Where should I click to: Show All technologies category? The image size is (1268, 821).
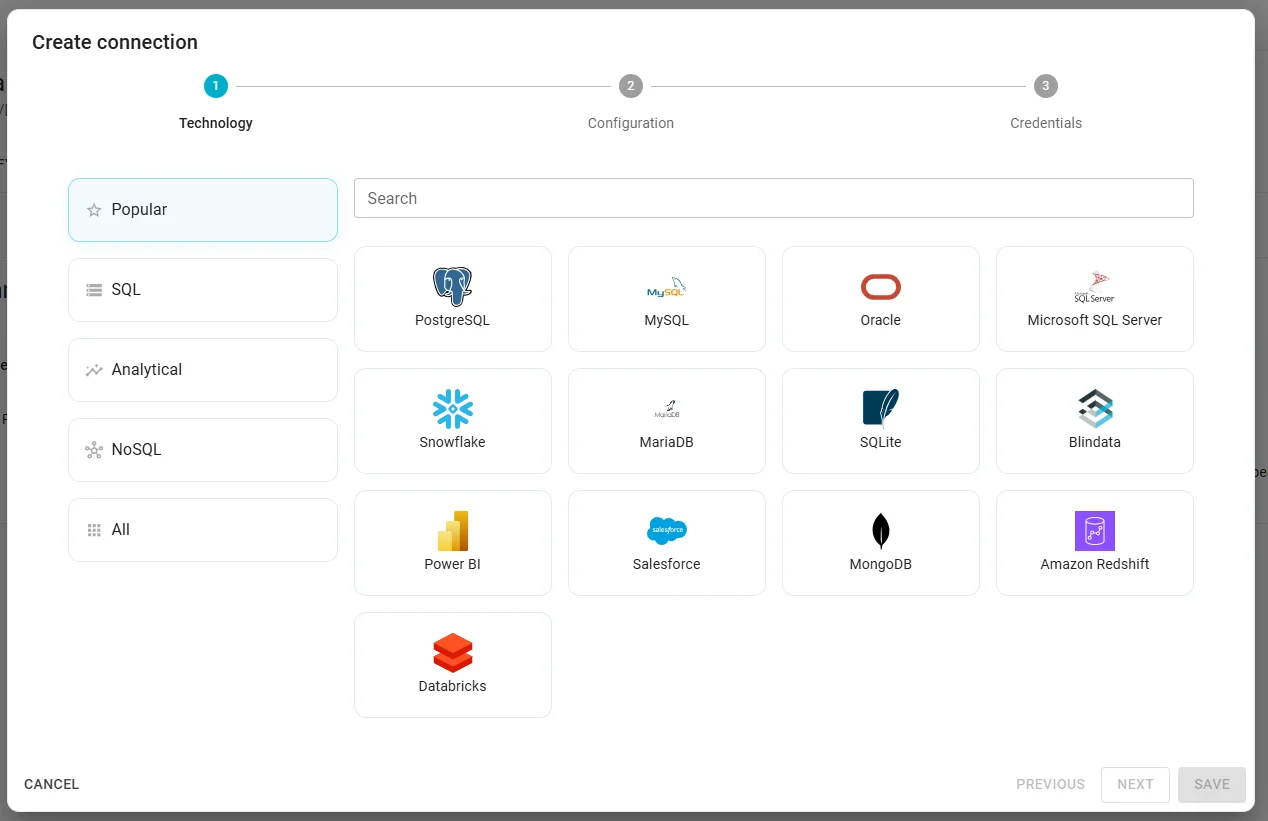203,530
